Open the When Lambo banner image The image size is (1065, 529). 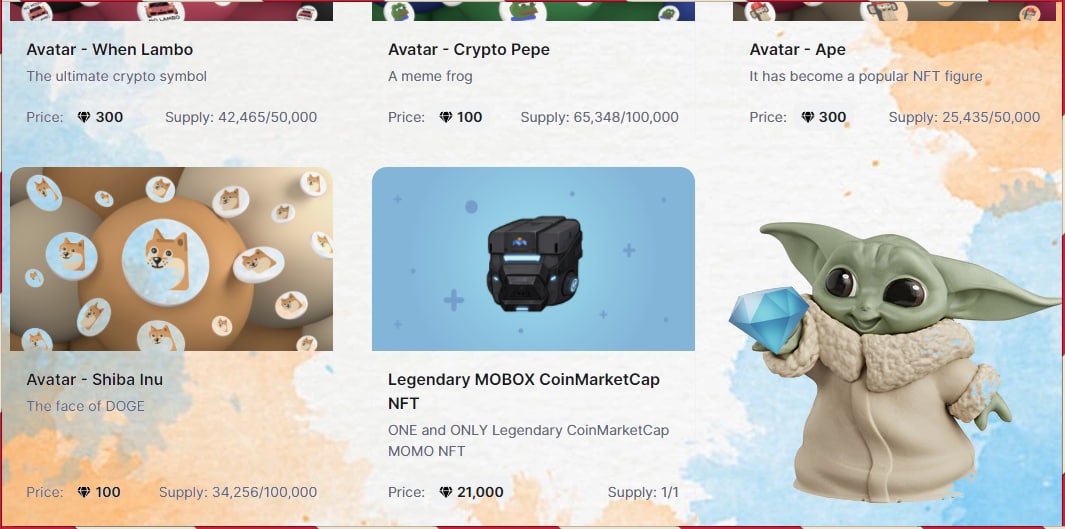click(x=171, y=10)
